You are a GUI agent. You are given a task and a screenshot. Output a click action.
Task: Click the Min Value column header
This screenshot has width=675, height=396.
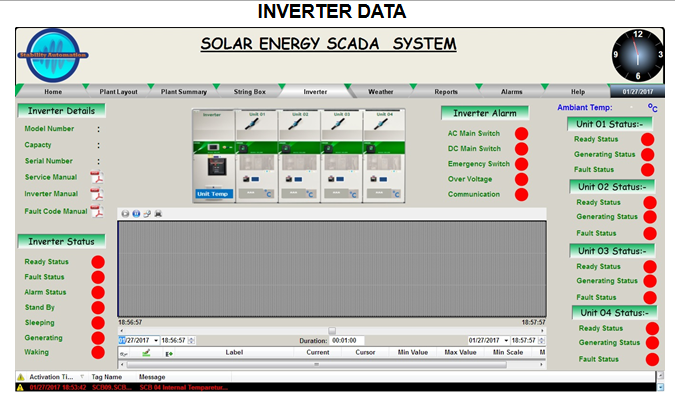(x=413, y=353)
